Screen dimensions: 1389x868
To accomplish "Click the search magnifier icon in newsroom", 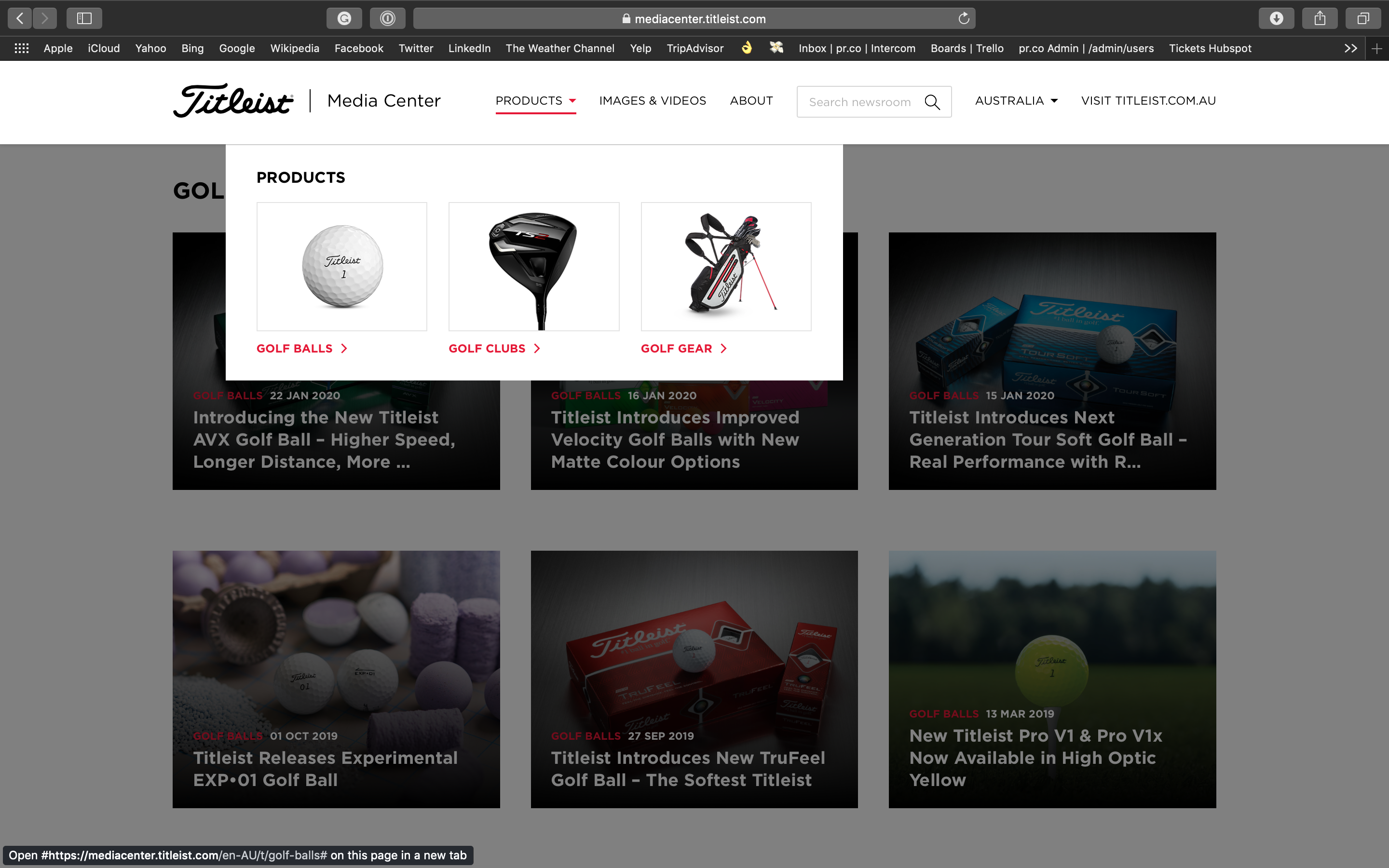I will pyautogui.click(x=932, y=102).
